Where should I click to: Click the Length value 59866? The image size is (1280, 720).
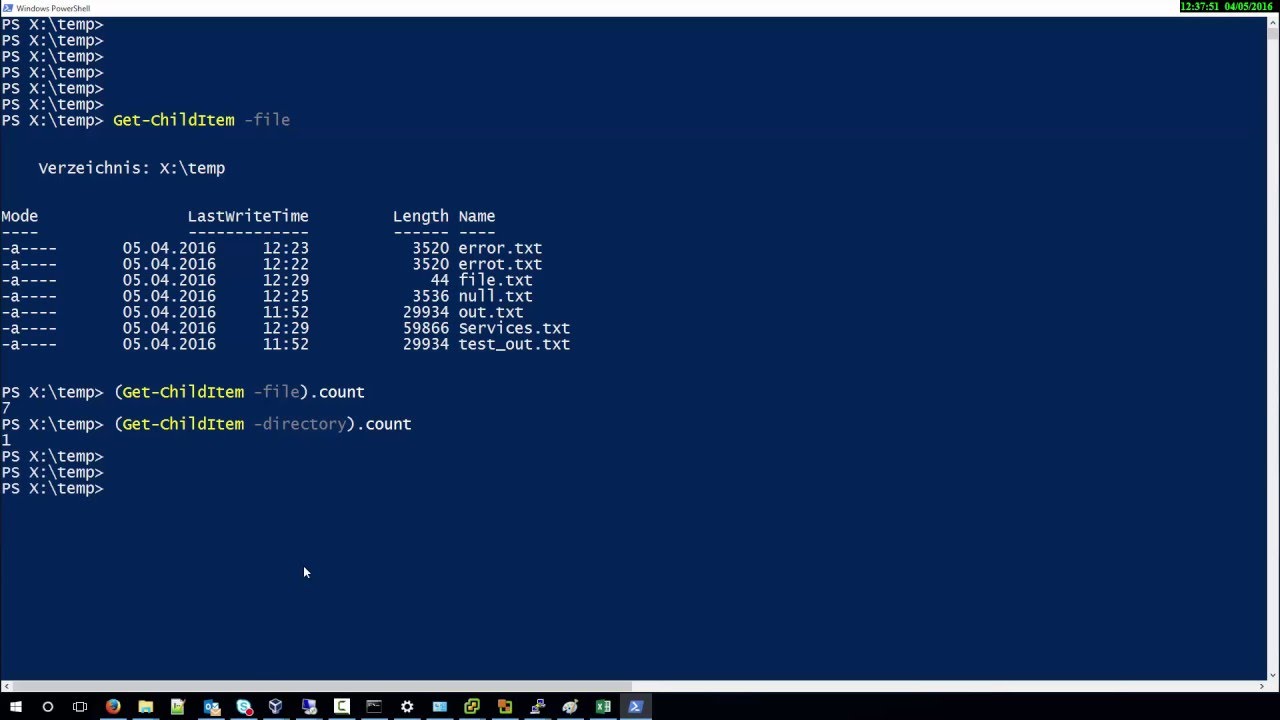[x=426, y=328]
